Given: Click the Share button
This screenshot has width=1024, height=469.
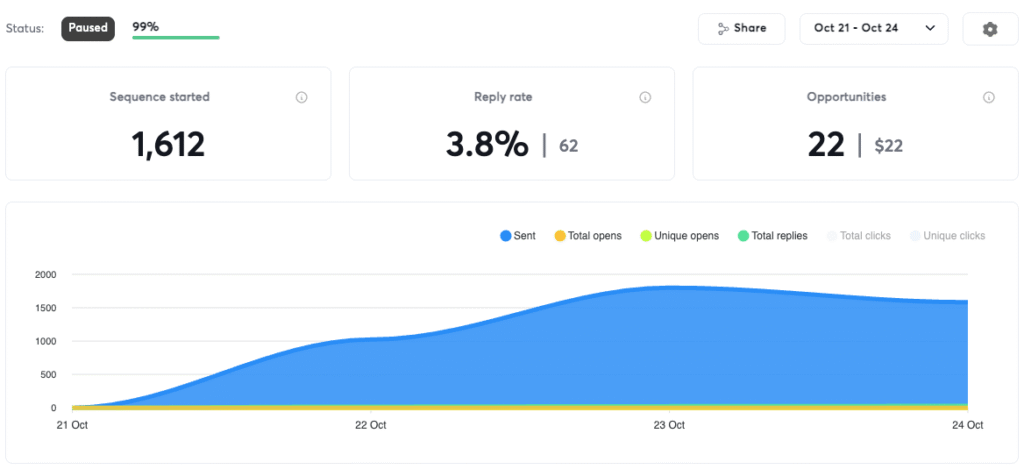Looking at the screenshot, I should 741,29.
